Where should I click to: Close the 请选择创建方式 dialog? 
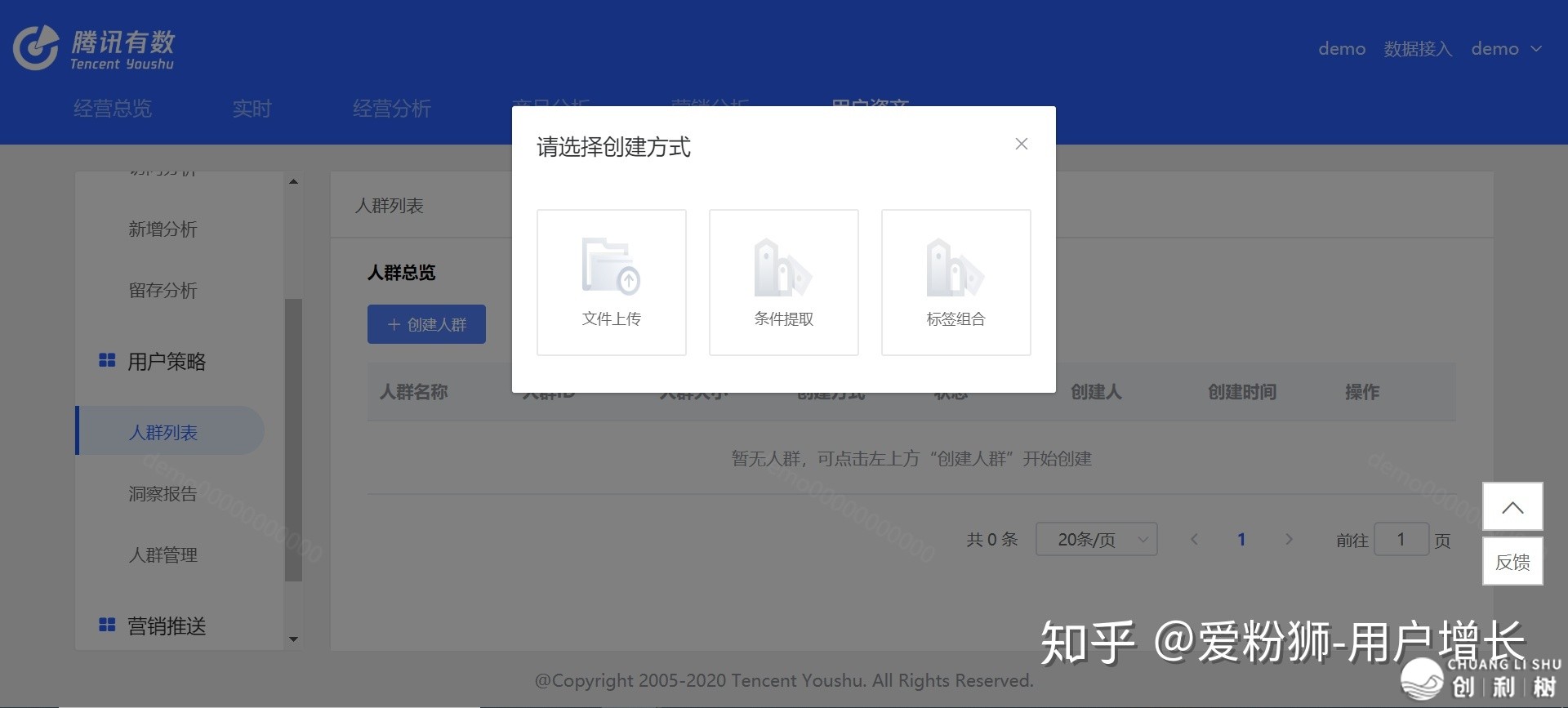coord(1021,144)
